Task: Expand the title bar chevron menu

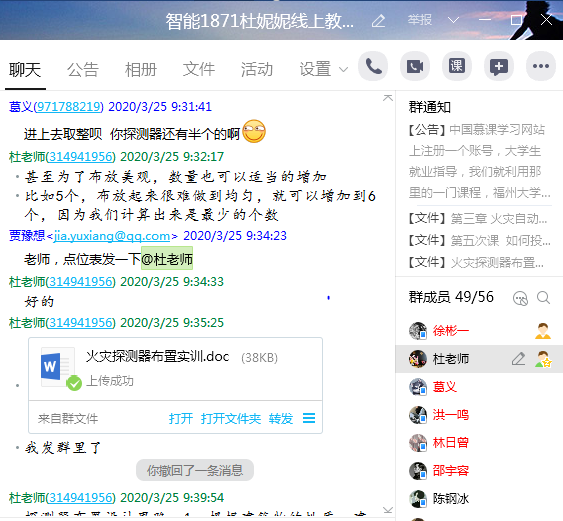Action: pos(453,20)
